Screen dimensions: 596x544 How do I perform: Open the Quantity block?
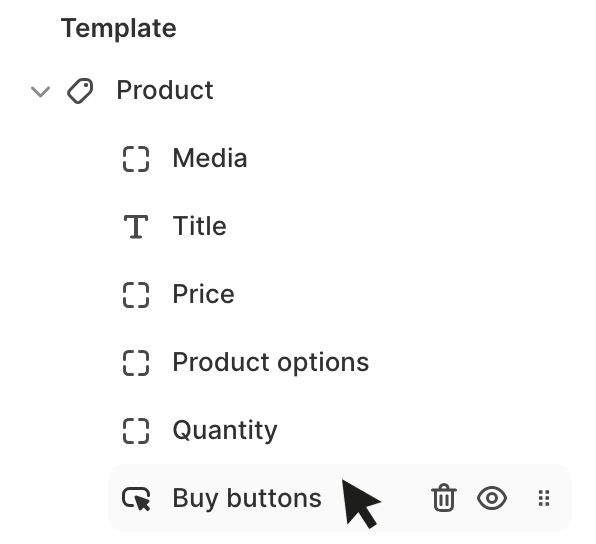pos(225,431)
